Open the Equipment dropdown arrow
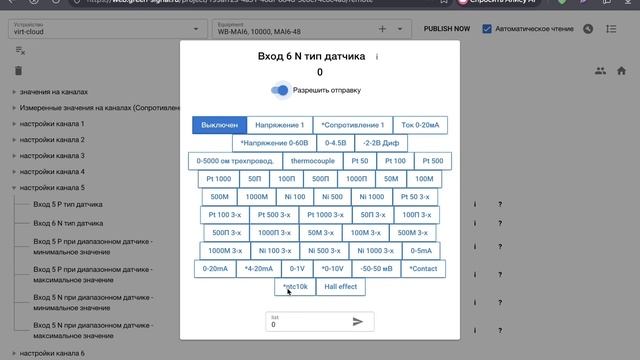This screenshot has width=640, height=360. click(x=400, y=29)
